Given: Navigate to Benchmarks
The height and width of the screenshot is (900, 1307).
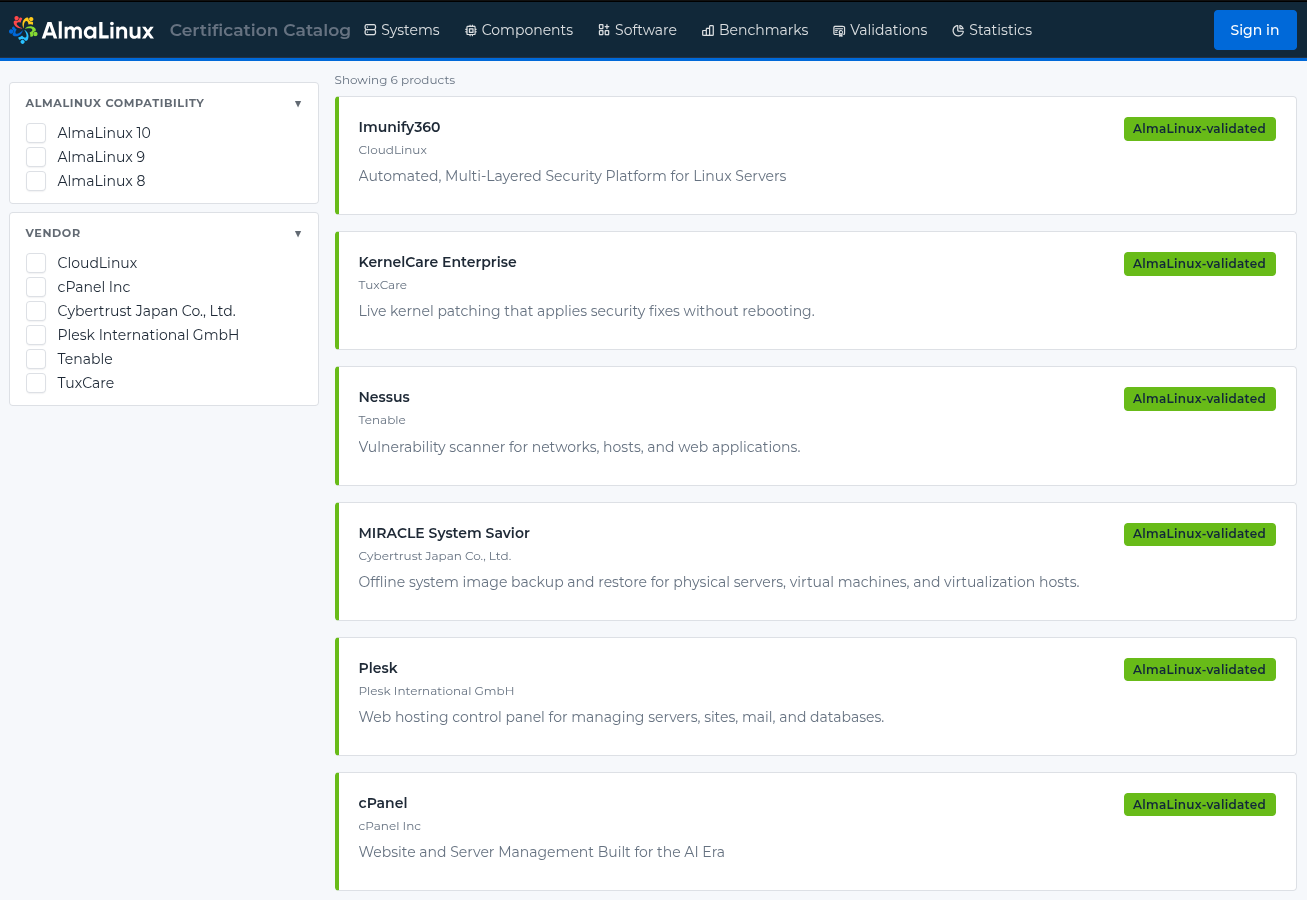Looking at the screenshot, I should 755,30.
